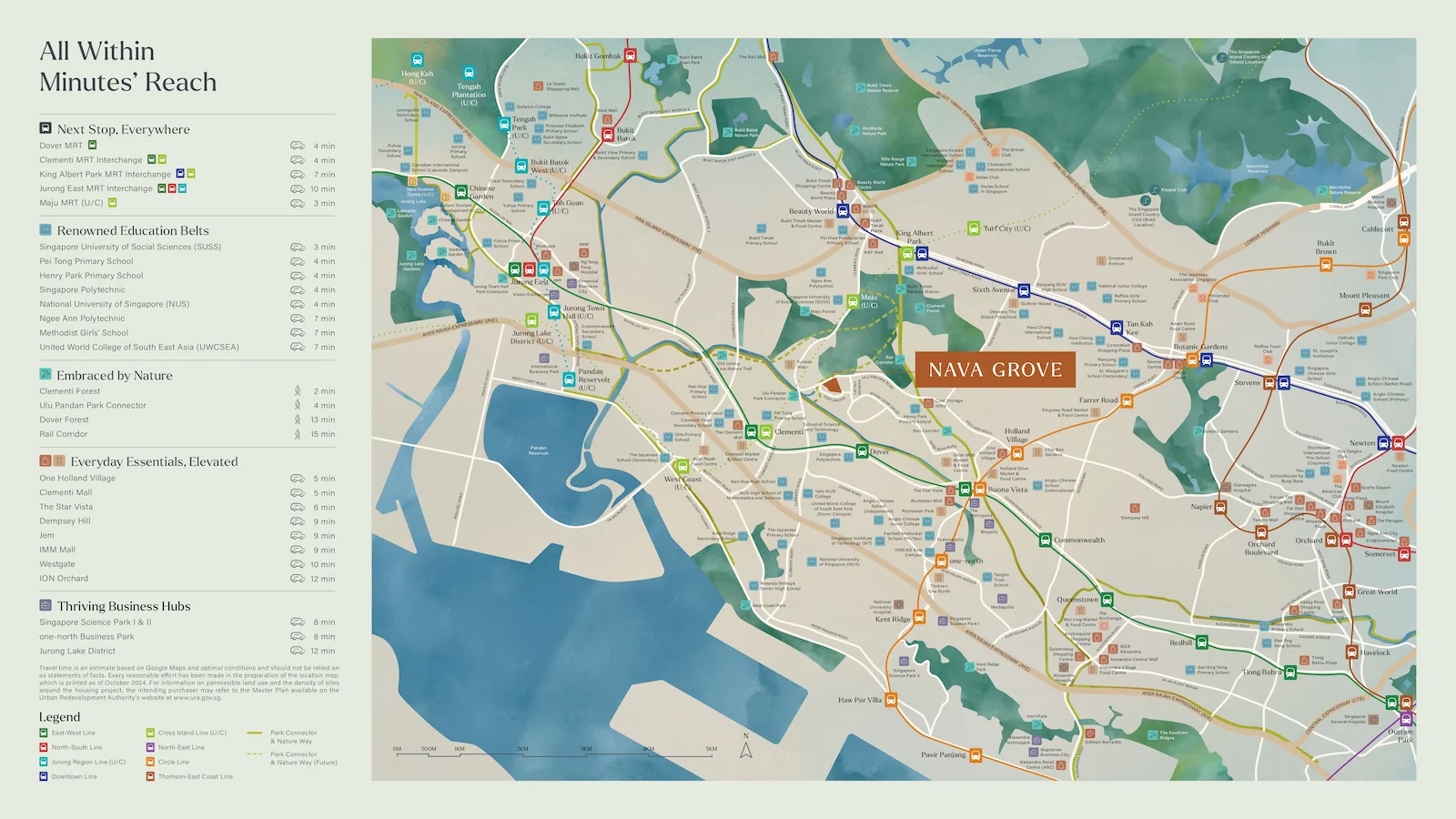Click the book icon beside Renowned Education Belts
The height and width of the screenshot is (819, 1456).
pos(45,230)
